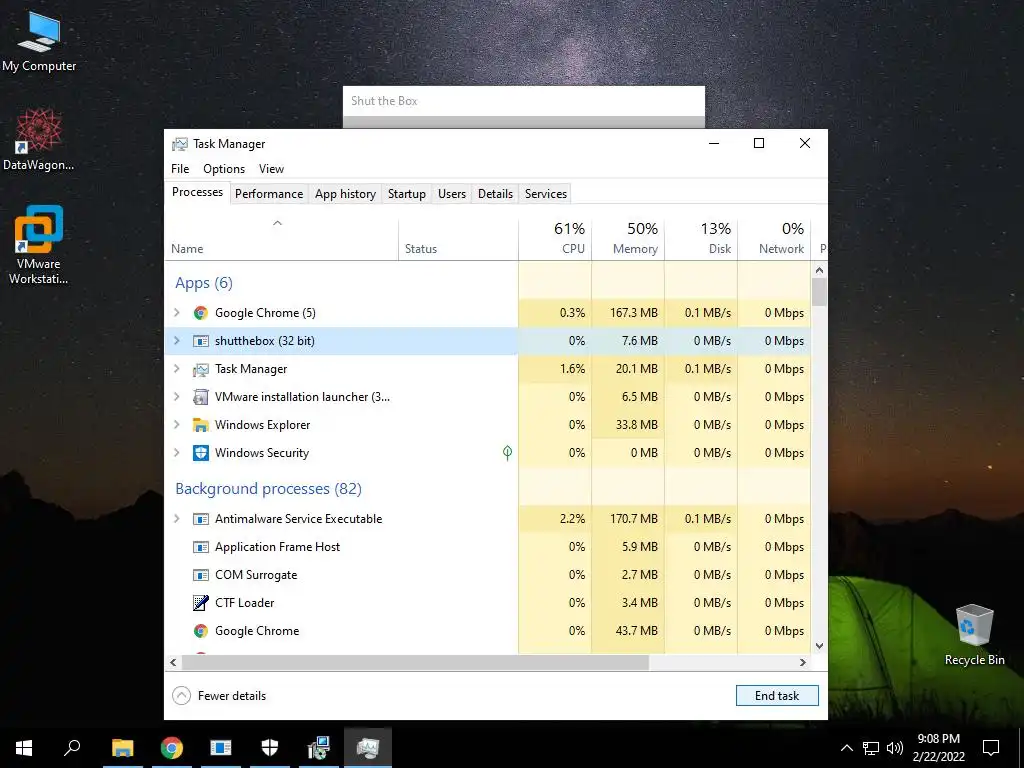1024x768 pixels.
Task: Click the Task Manager row icon in Apps
Action: click(x=200, y=369)
